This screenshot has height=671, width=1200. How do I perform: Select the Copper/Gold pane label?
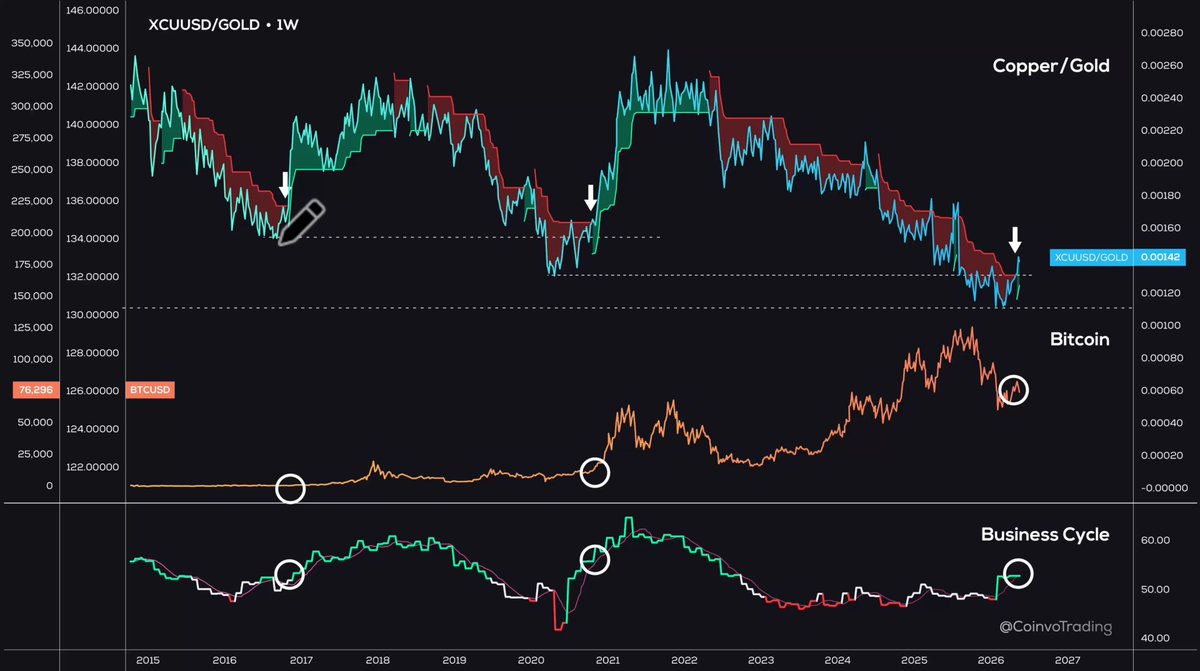(x=1051, y=65)
